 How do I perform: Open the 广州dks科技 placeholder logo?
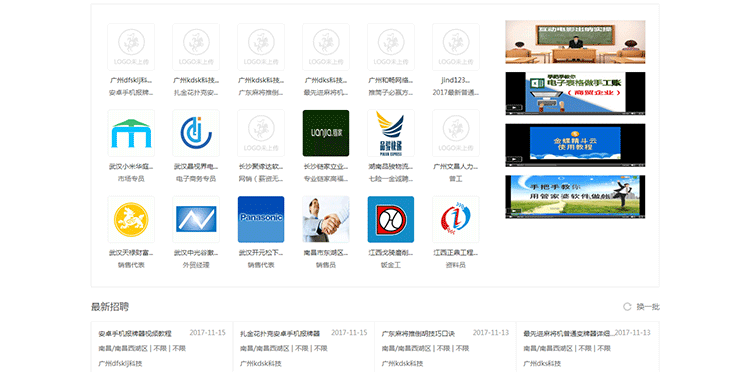[x=326, y=47]
